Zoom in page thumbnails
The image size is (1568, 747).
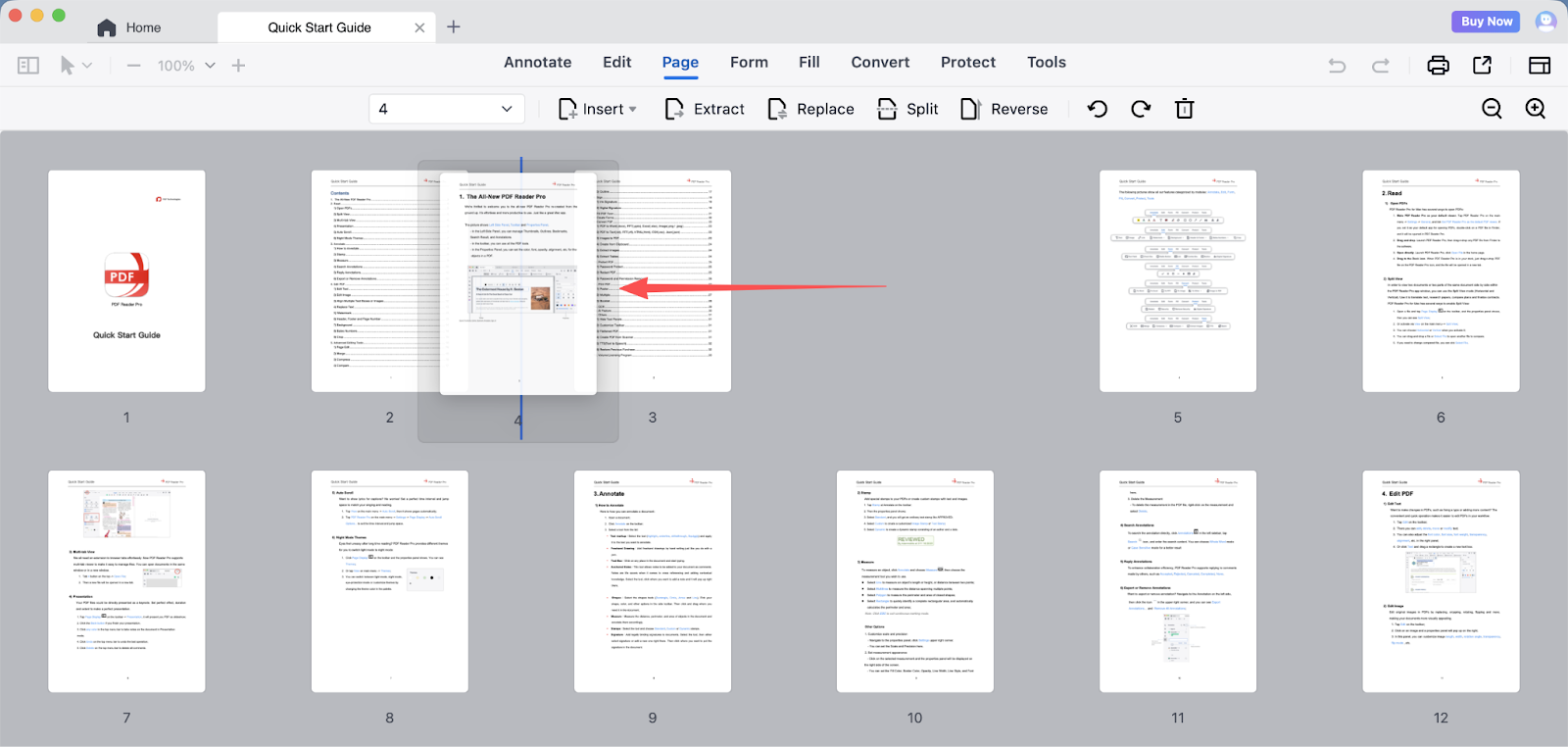[x=1536, y=109]
